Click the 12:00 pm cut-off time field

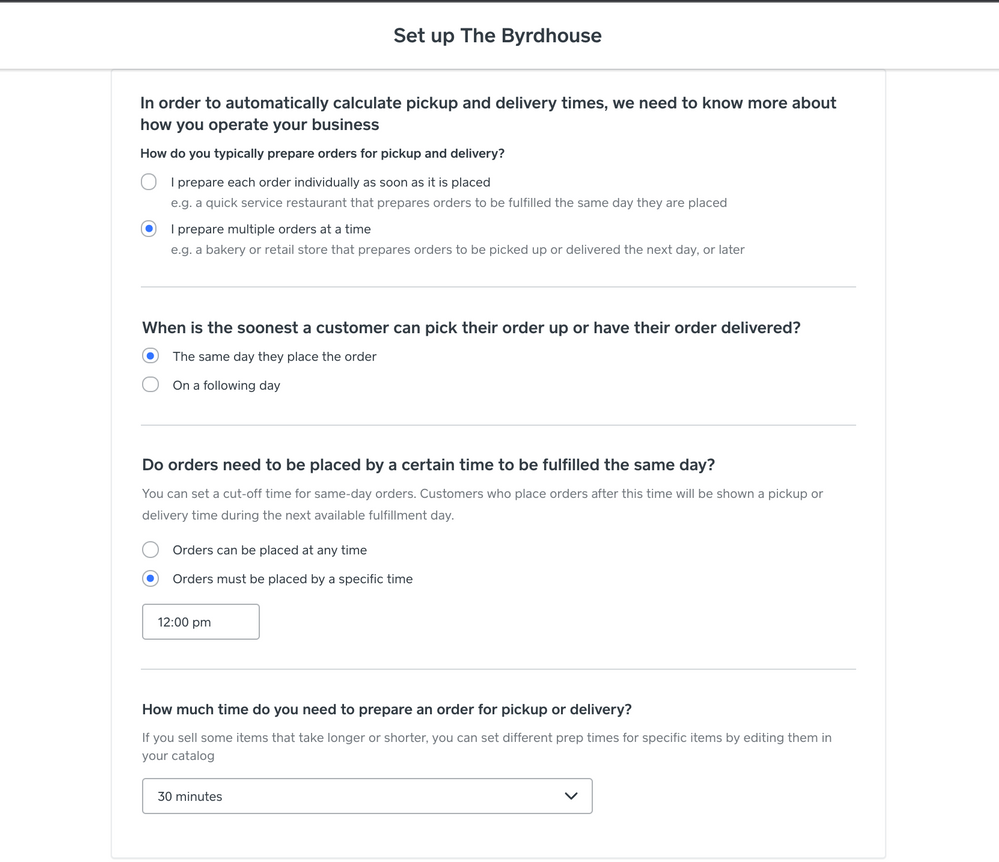click(201, 622)
